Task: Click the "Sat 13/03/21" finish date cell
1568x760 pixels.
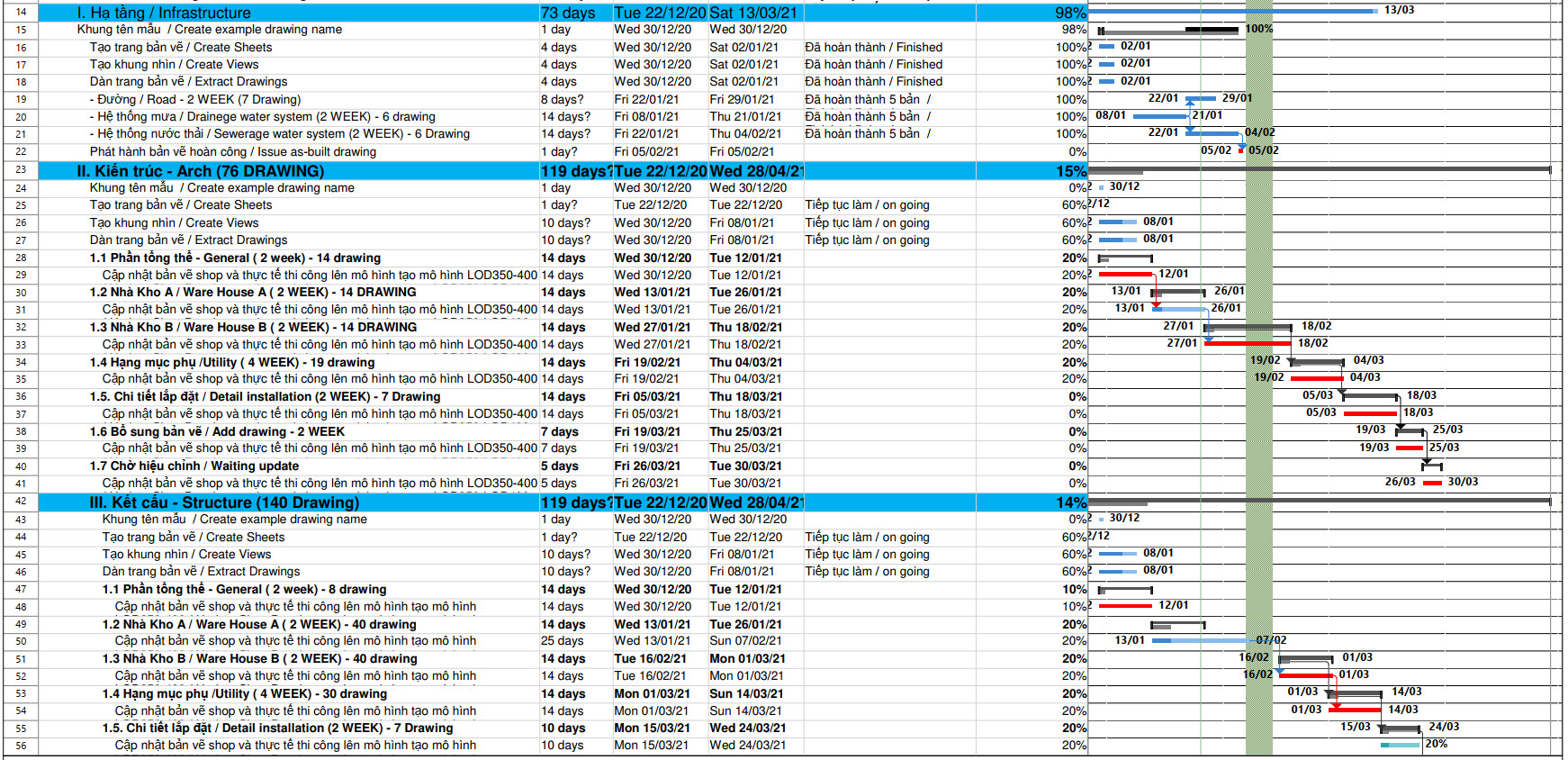Action: (x=752, y=13)
